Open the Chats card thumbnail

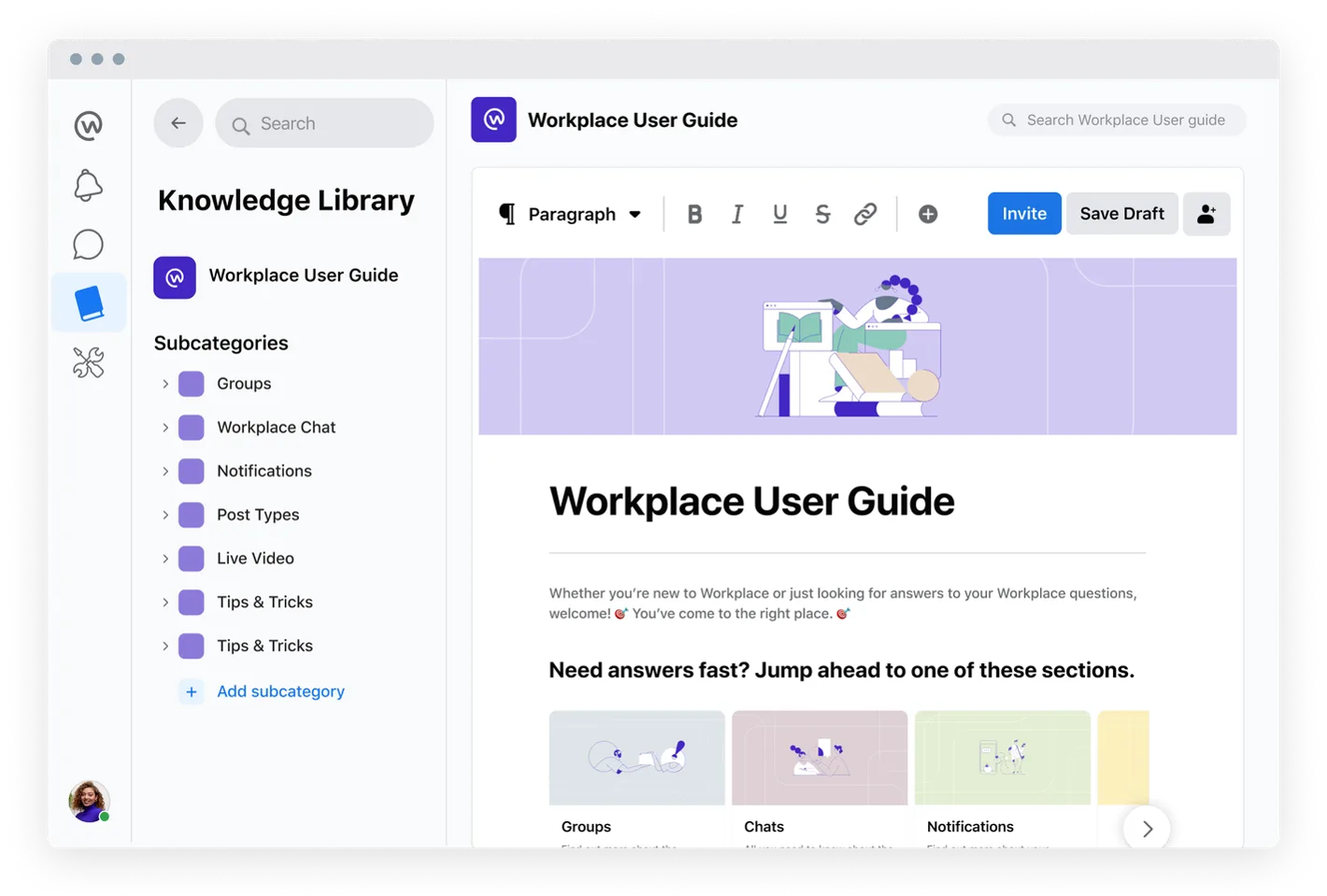[x=820, y=758]
